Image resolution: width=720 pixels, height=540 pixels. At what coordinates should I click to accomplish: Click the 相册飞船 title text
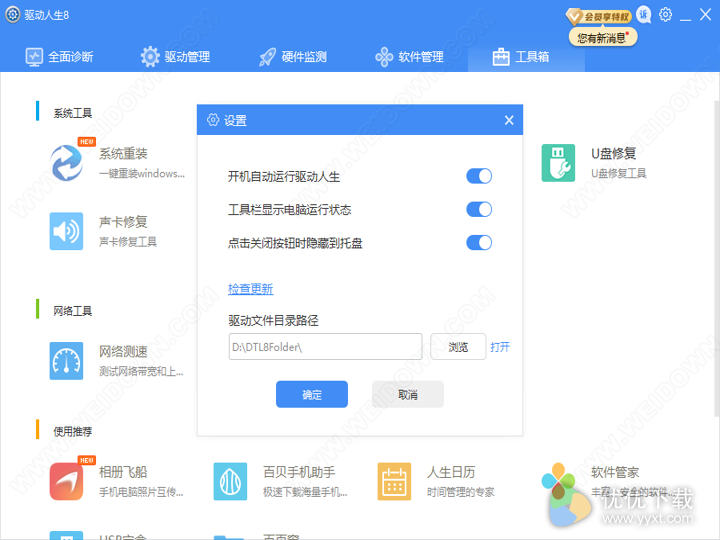[x=123, y=472]
